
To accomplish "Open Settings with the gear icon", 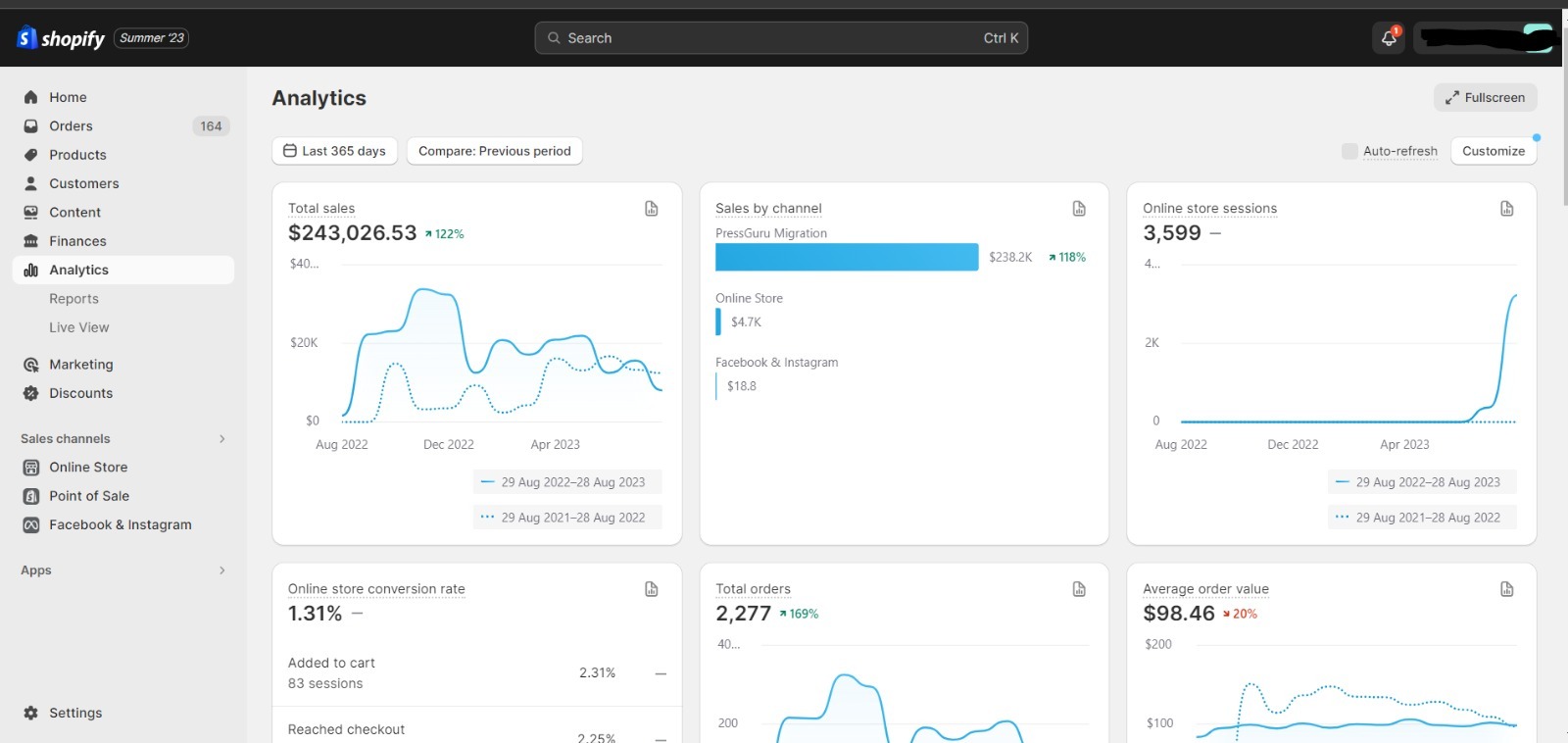I will (31, 713).
